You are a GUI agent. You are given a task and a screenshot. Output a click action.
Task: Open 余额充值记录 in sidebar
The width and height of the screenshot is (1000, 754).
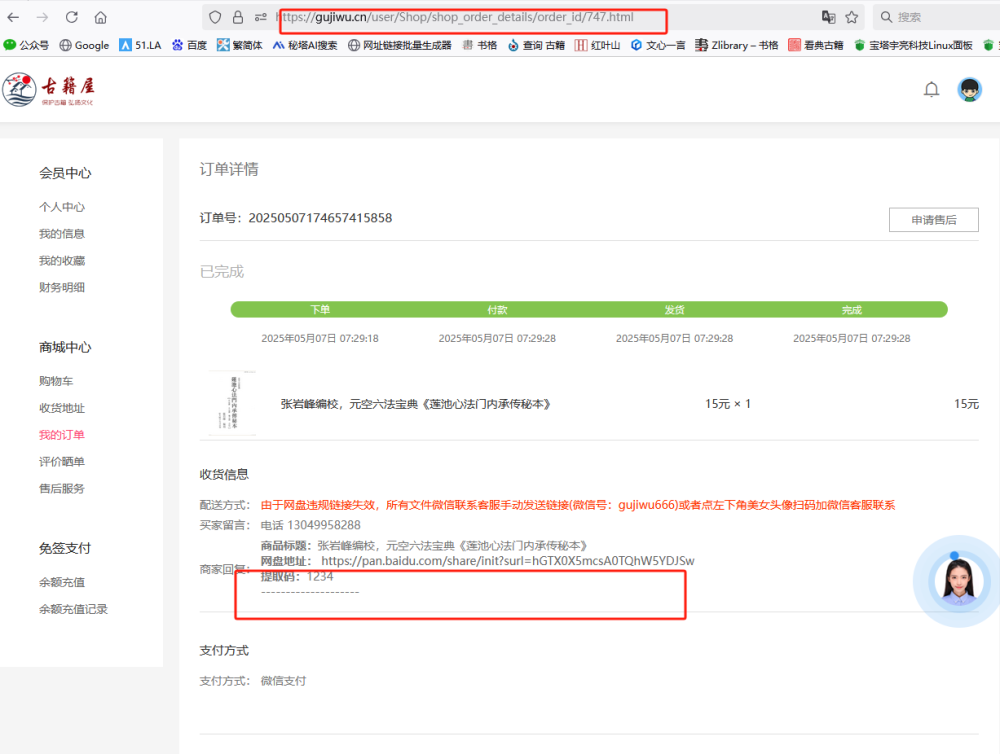coord(73,609)
